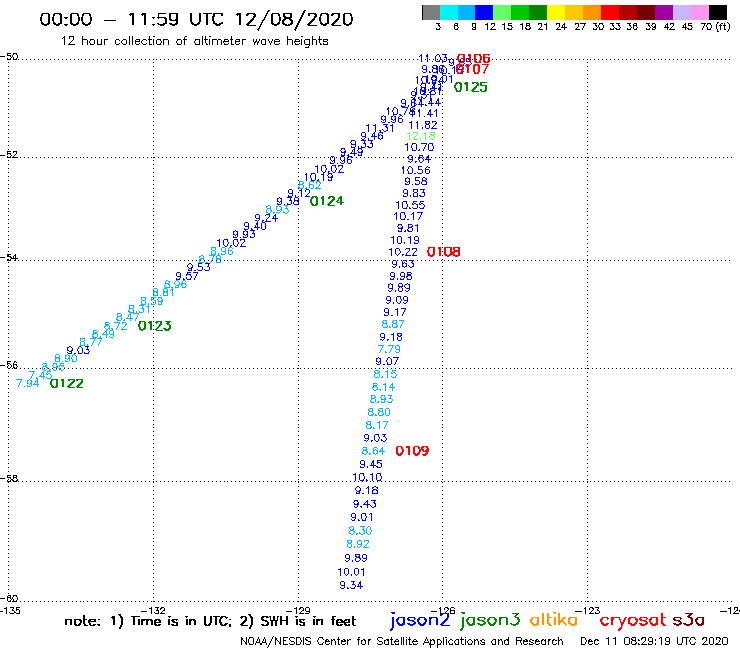Select the 9.34 value at the track's south end
This screenshot has width=740, height=650.
(351, 585)
